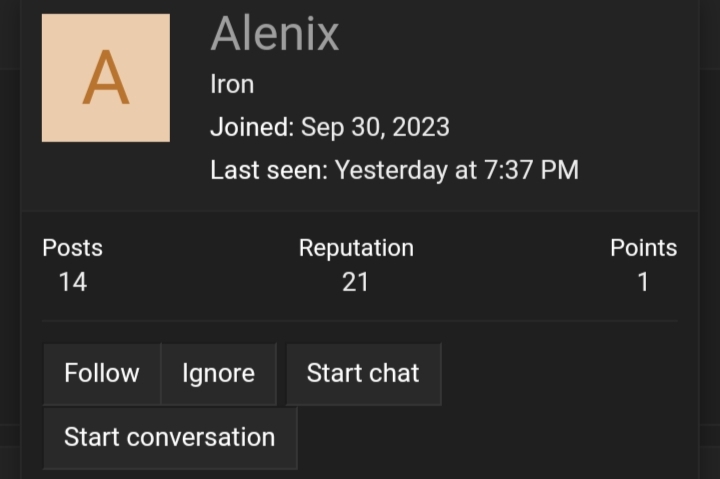Click the Iron user title
The height and width of the screenshot is (479, 720).
(x=232, y=85)
